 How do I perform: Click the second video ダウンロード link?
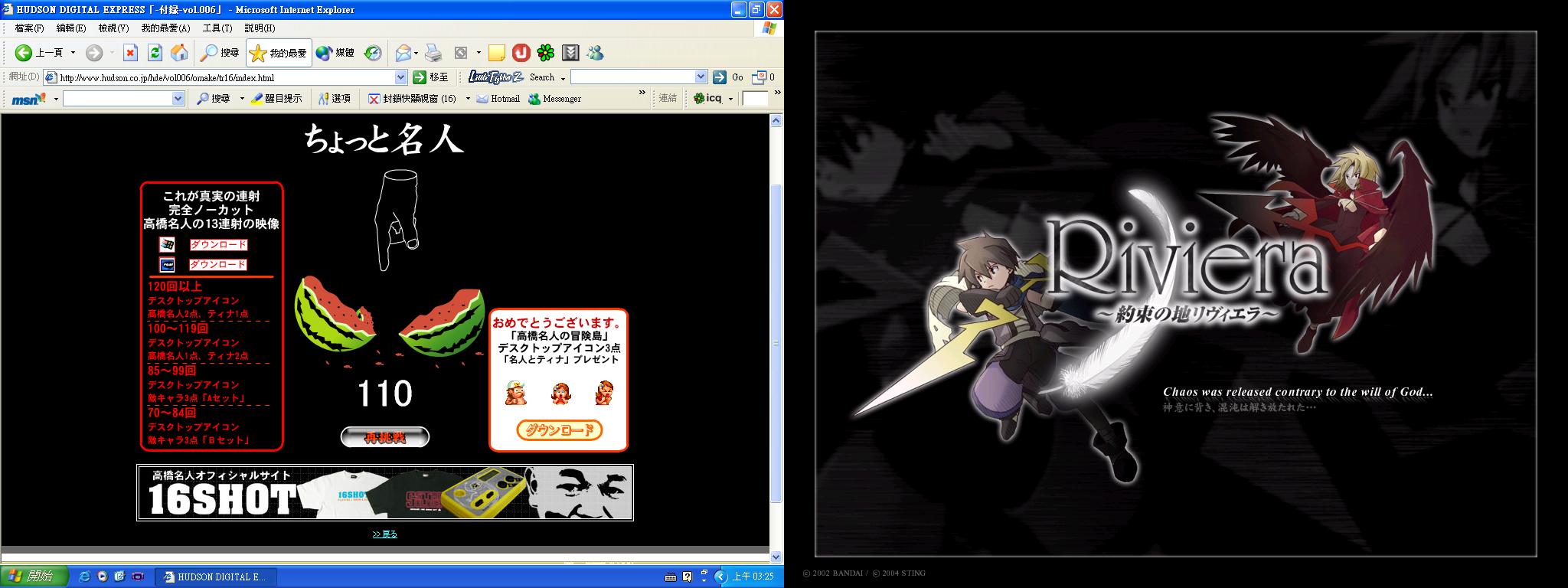[218, 264]
